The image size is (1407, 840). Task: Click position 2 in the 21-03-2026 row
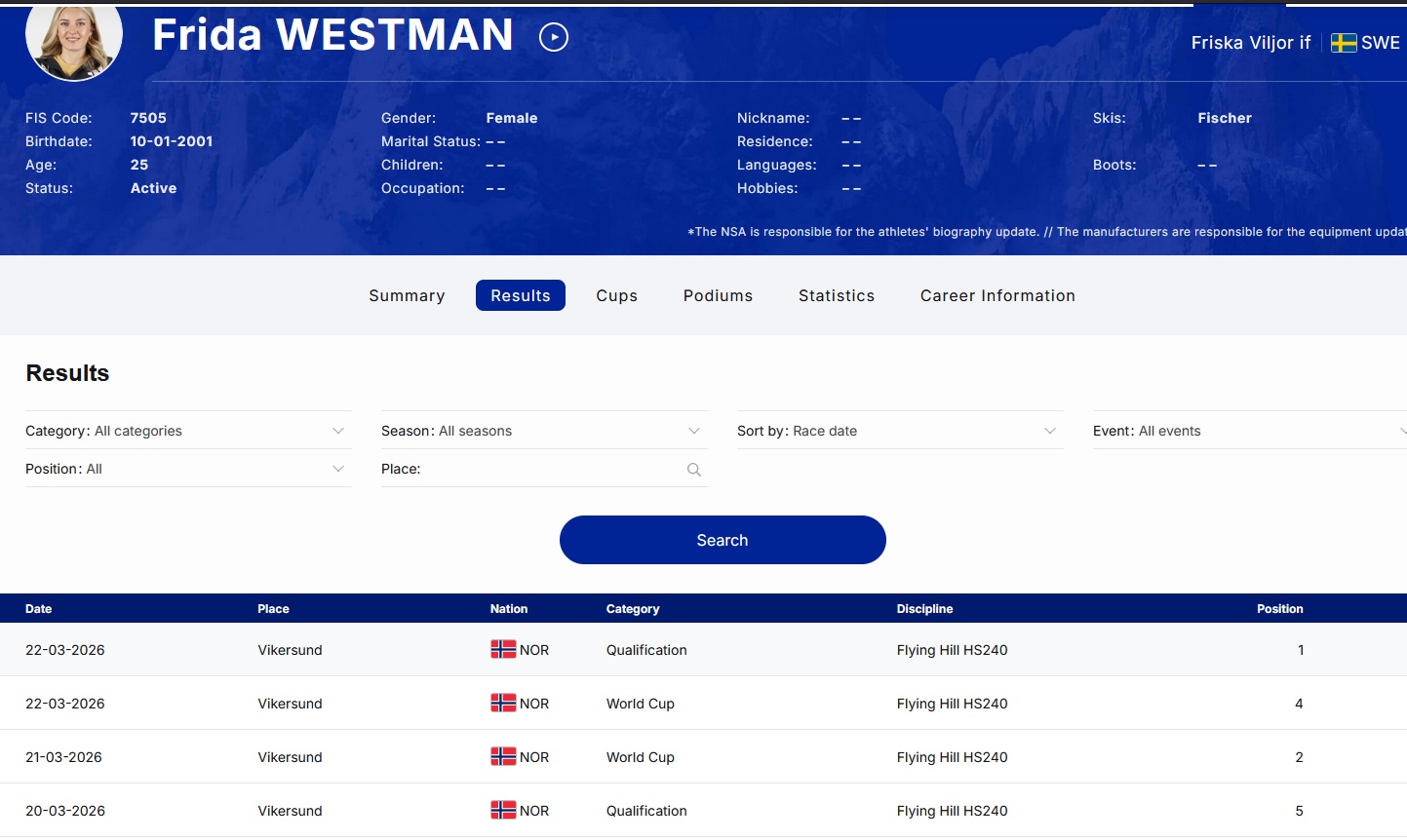[x=1299, y=757]
